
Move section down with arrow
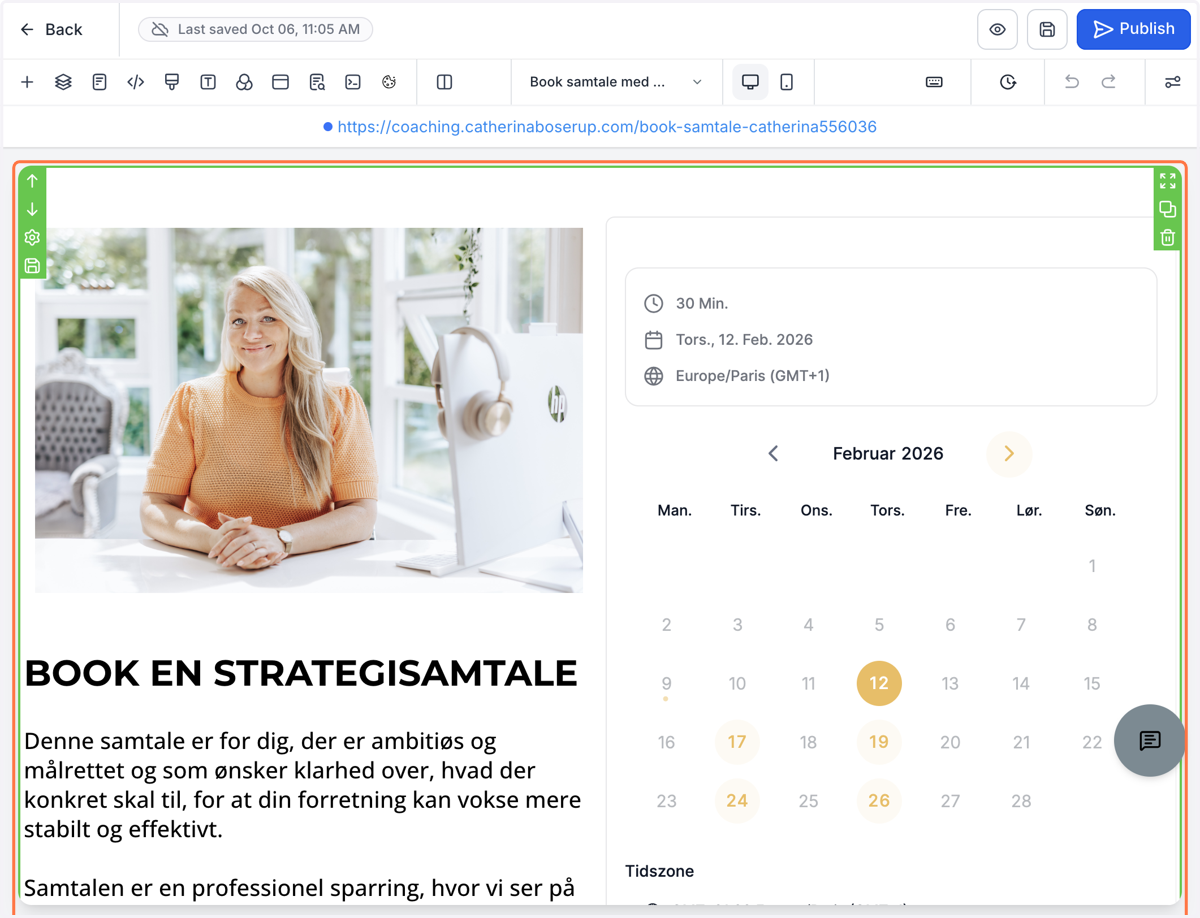(32, 209)
